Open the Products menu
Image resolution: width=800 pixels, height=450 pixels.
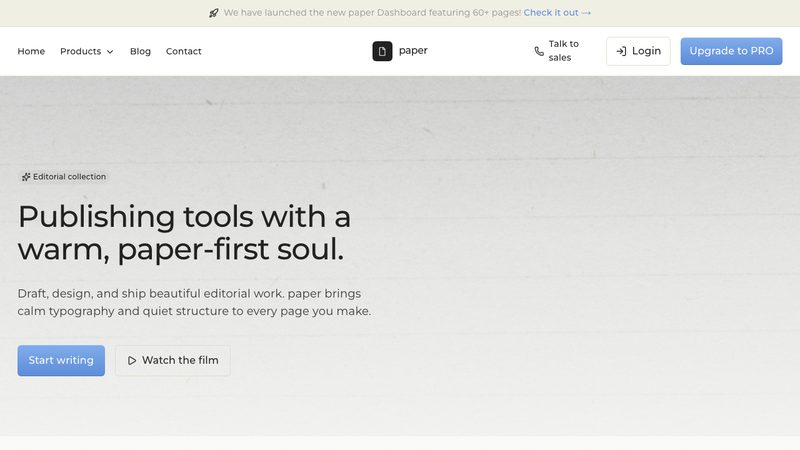87,52
